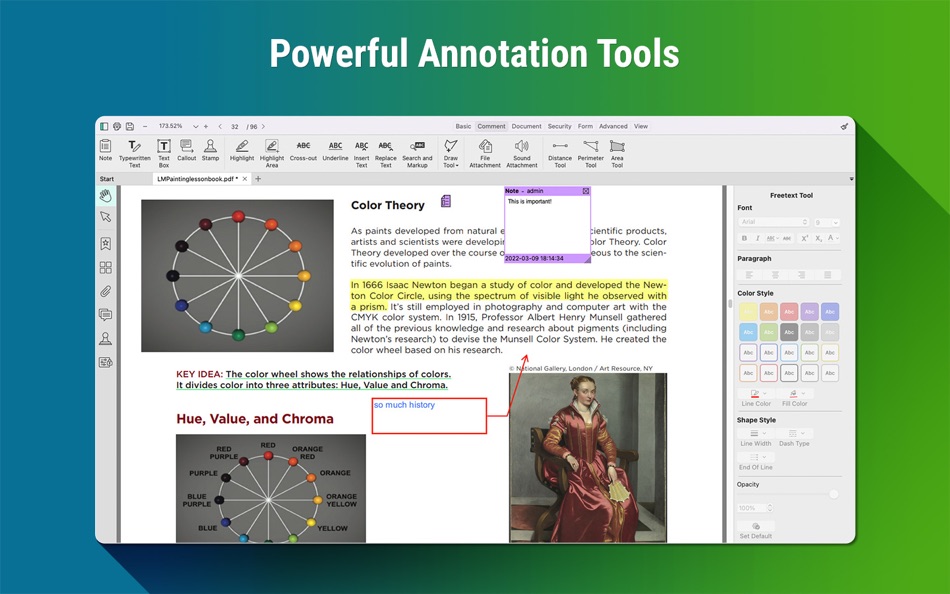Open the Arial font family dropdown

tap(774, 222)
